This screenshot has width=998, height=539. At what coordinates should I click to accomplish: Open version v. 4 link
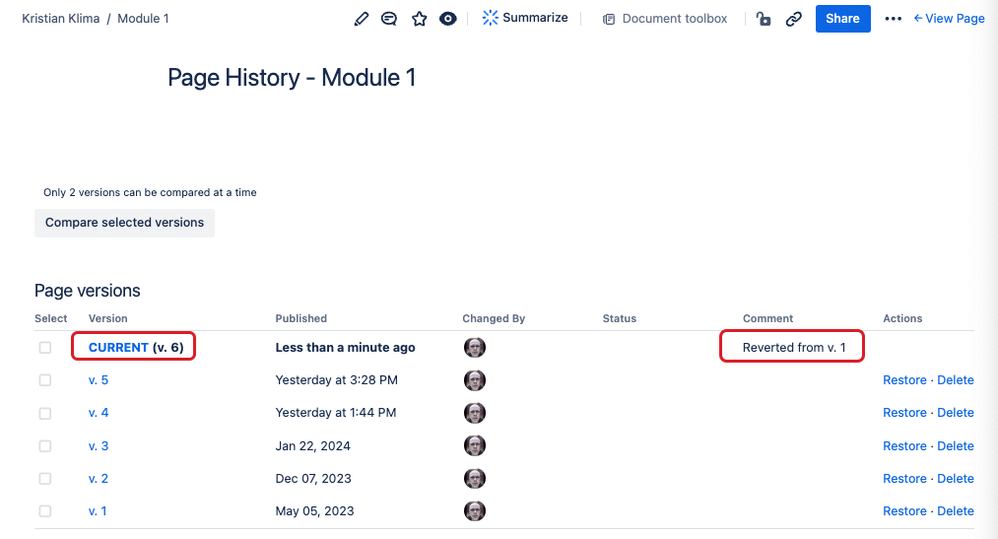(98, 412)
